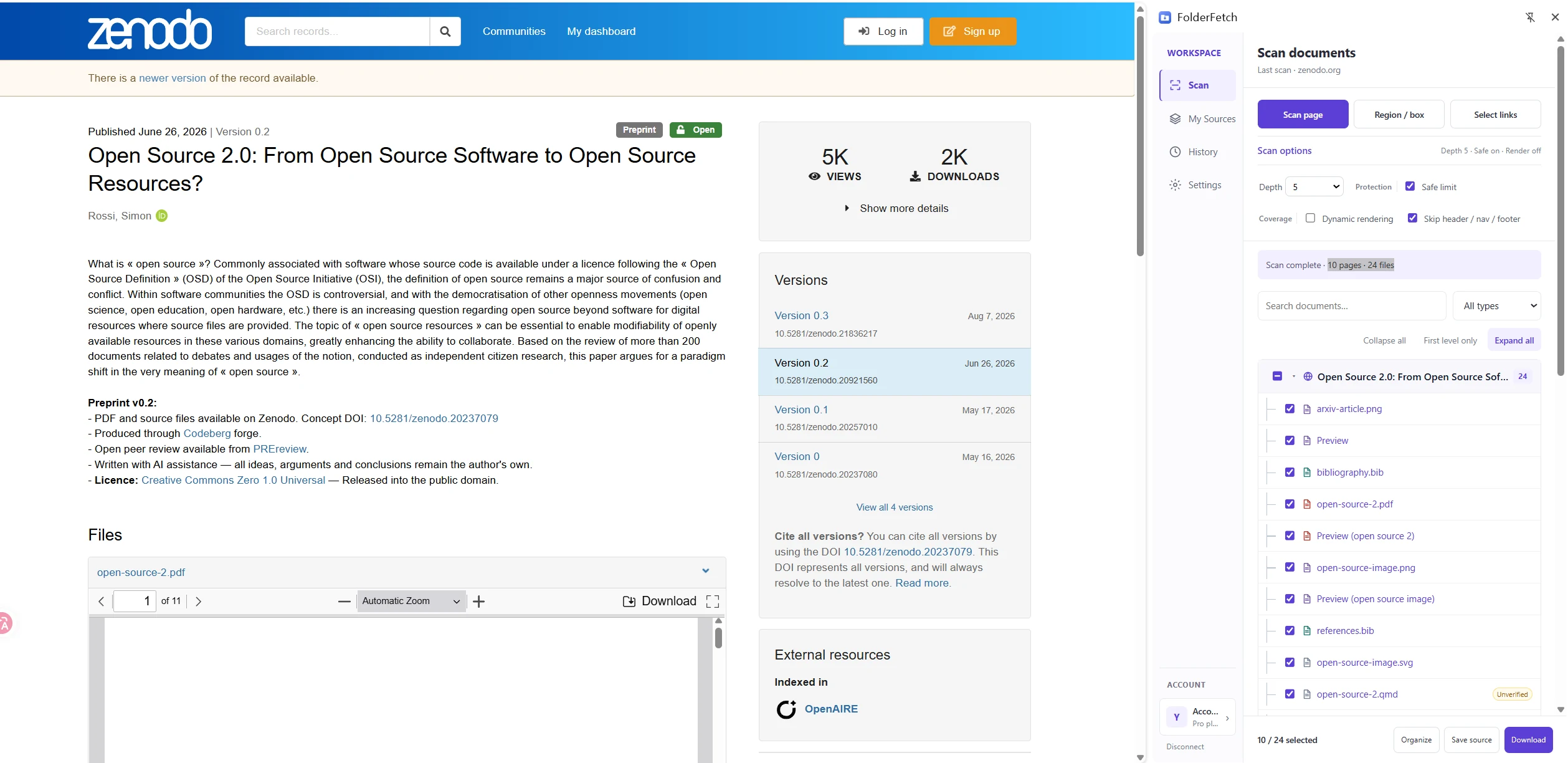Screen dimensions: 1568x763
Task: Click Sign up button
Action: (972, 31)
